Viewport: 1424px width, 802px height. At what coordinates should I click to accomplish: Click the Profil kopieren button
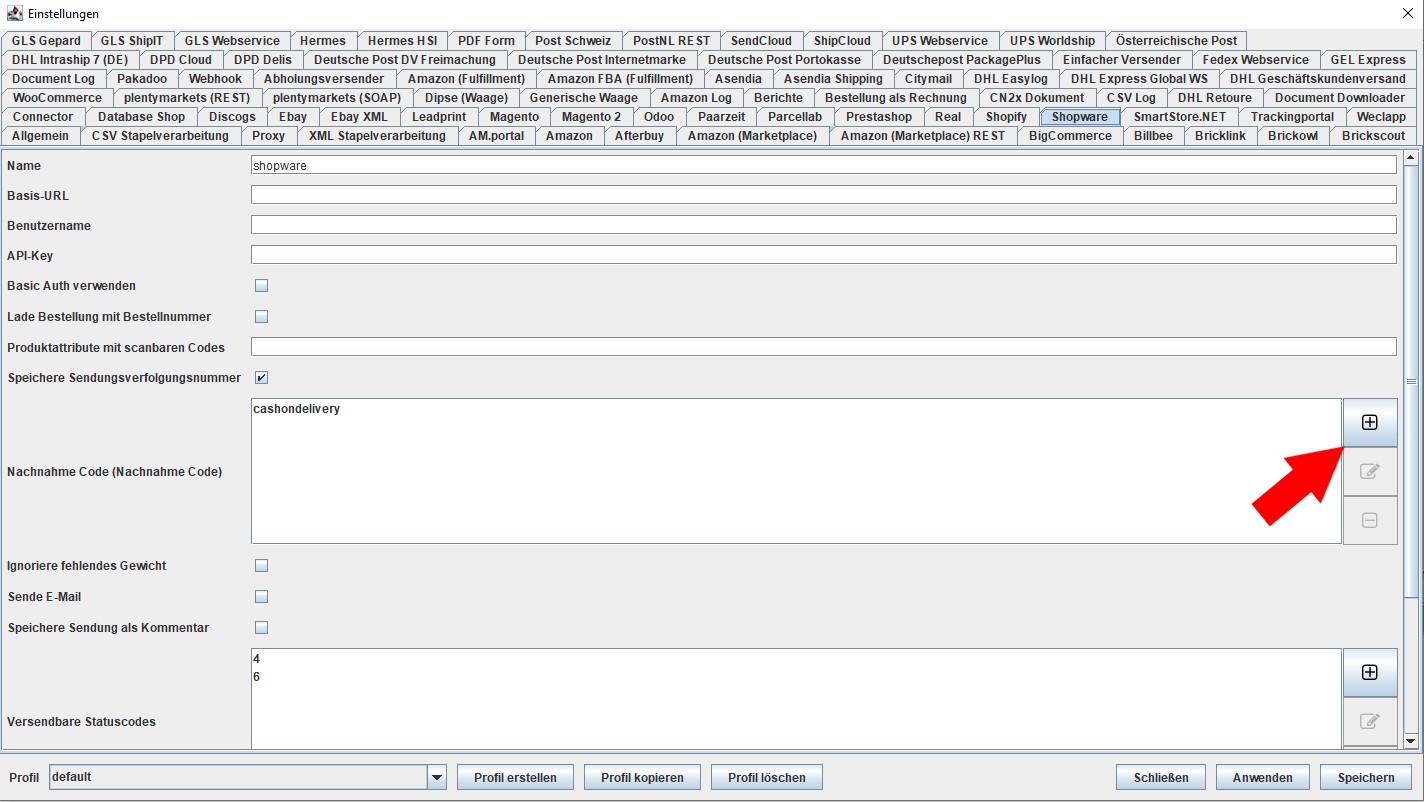tap(642, 777)
